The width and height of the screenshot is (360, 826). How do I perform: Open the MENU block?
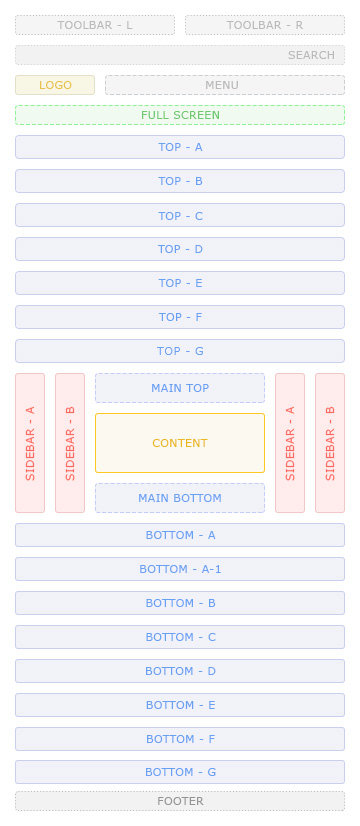225,85
